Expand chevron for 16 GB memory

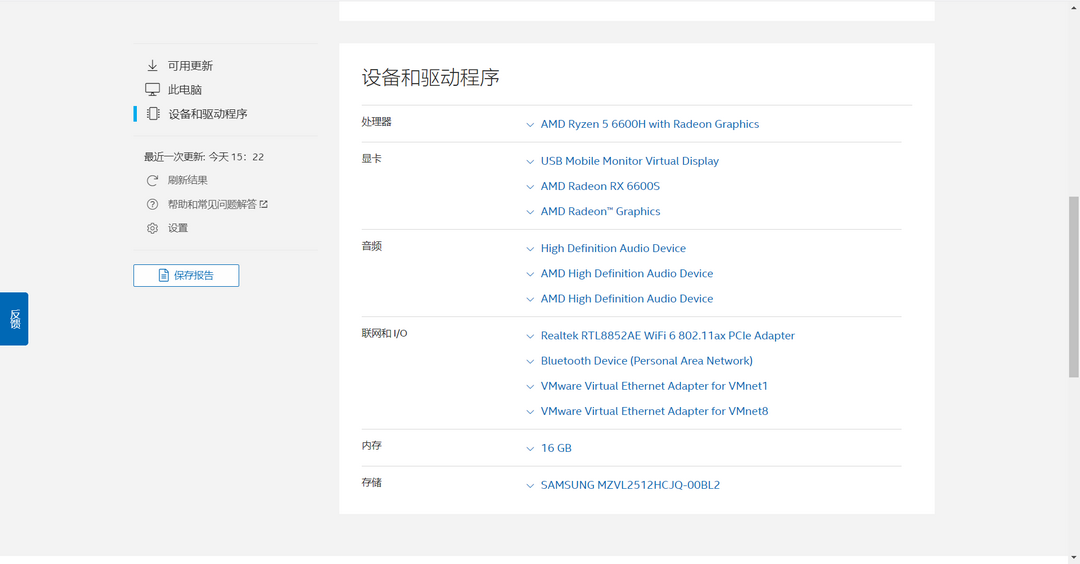pos(530,449)
